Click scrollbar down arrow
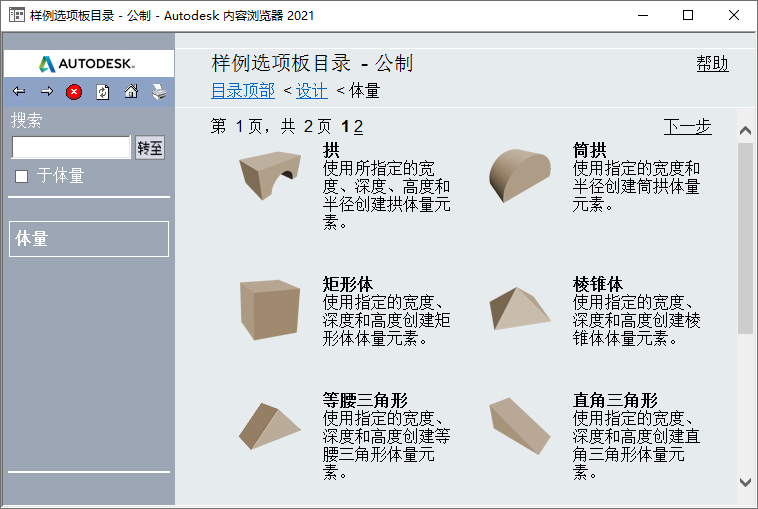Viewport: 758px width, 509px height. [745, 482]
